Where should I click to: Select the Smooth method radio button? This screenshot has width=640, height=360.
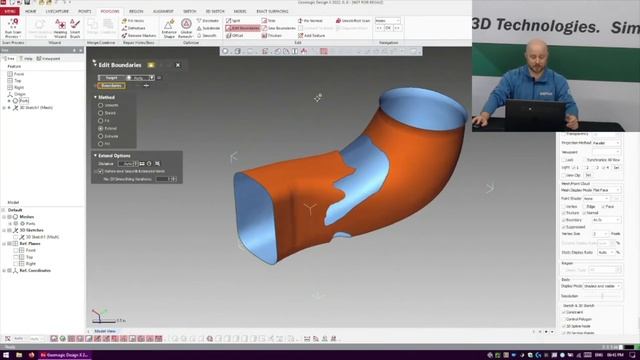100,105
